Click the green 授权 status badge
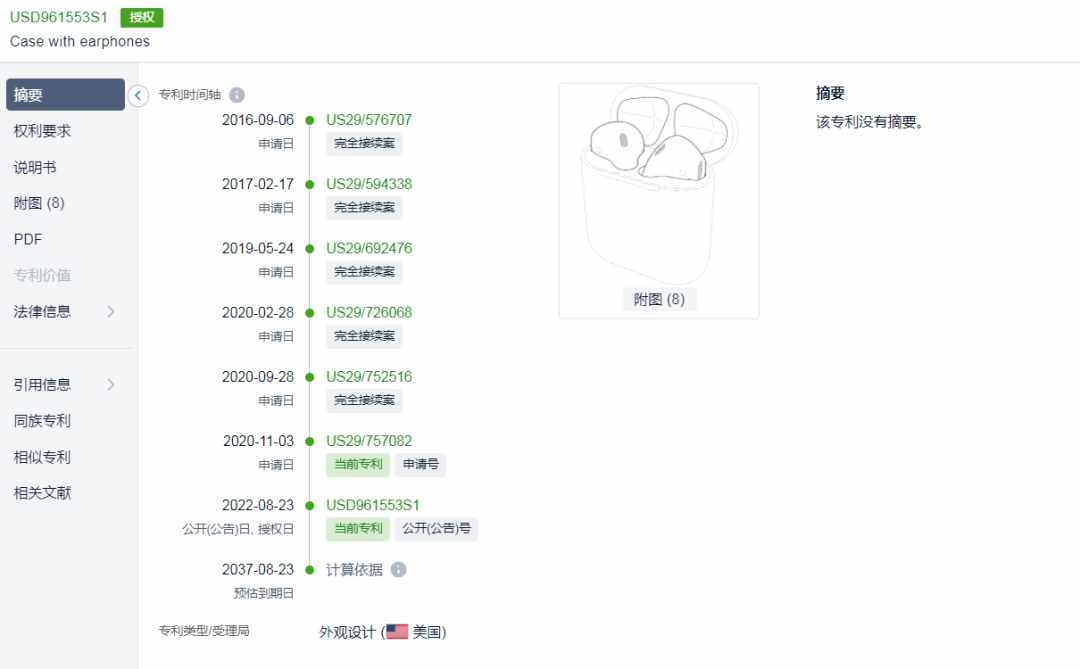 (142, 17)
